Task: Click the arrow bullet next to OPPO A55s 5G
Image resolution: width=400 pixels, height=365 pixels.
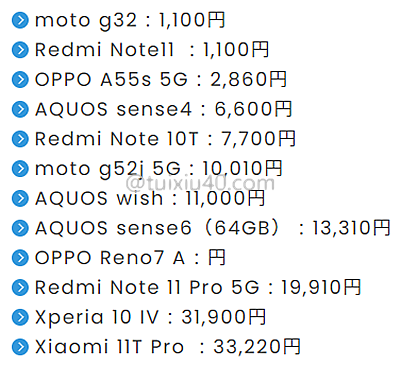Action: coord(20,80)
